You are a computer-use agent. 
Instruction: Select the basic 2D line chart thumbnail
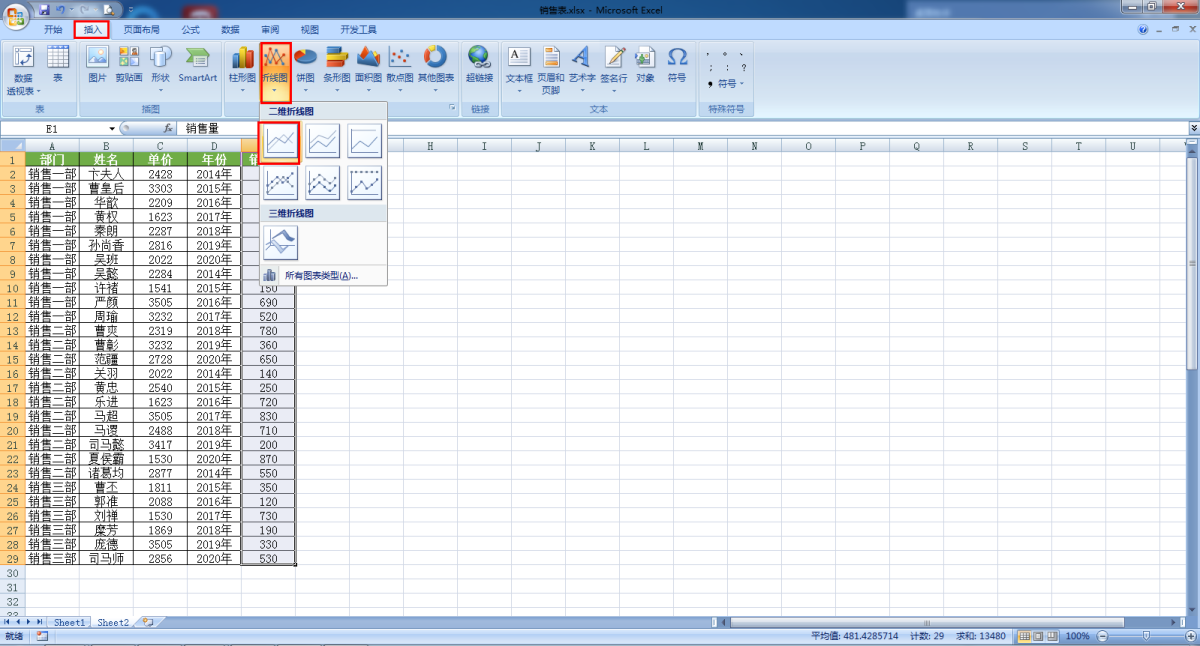(280, 141)
